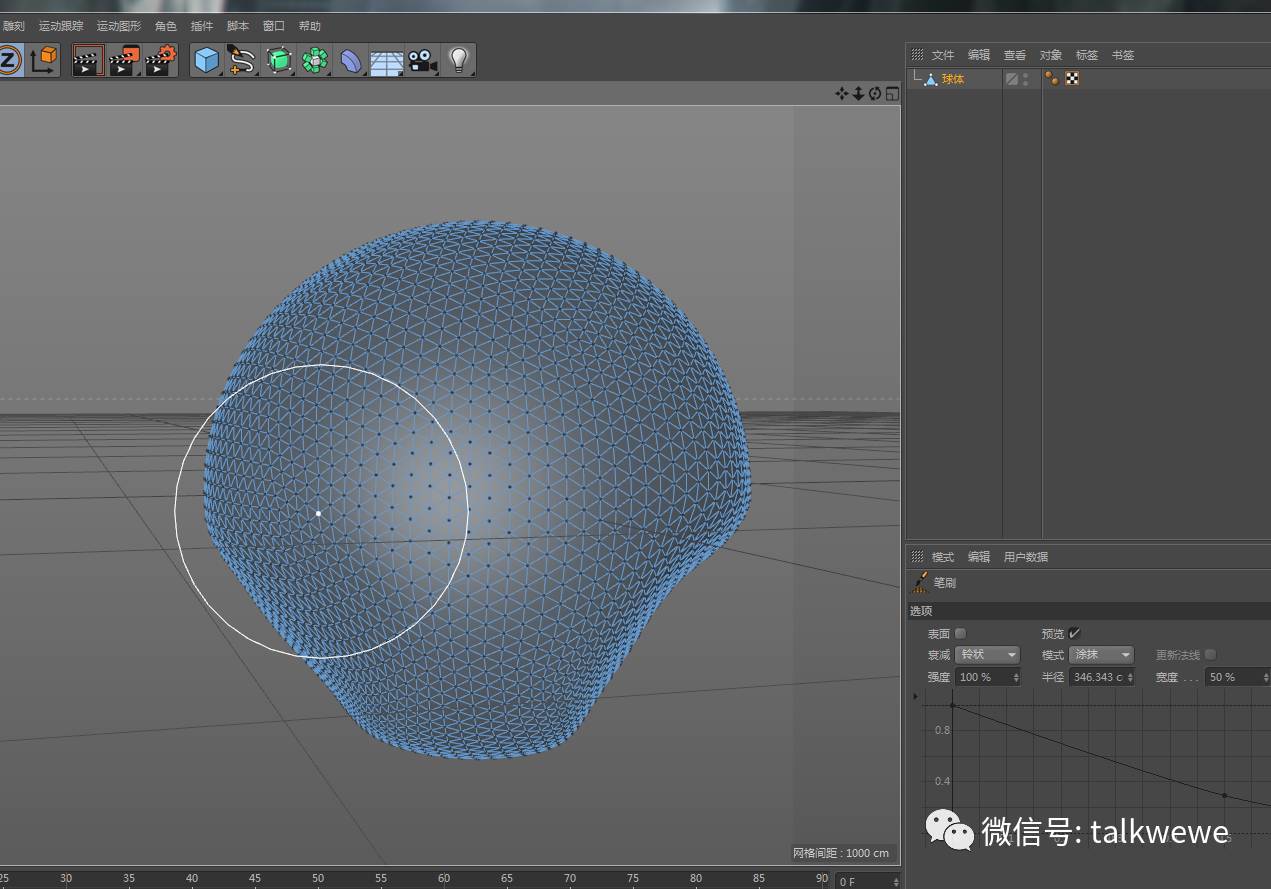Click the 强度 stepper arrows
The image size is (1271, 889).
pos(1016,677)
